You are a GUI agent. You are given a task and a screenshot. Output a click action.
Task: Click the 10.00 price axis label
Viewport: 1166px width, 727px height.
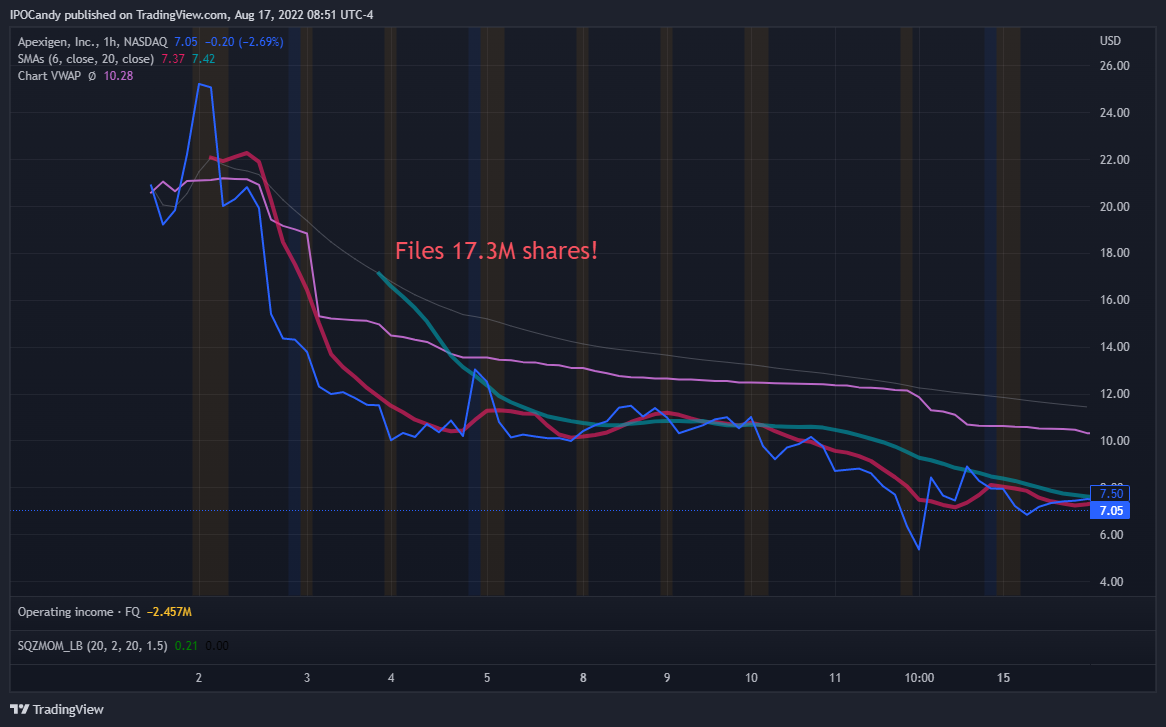[1115, 440]
